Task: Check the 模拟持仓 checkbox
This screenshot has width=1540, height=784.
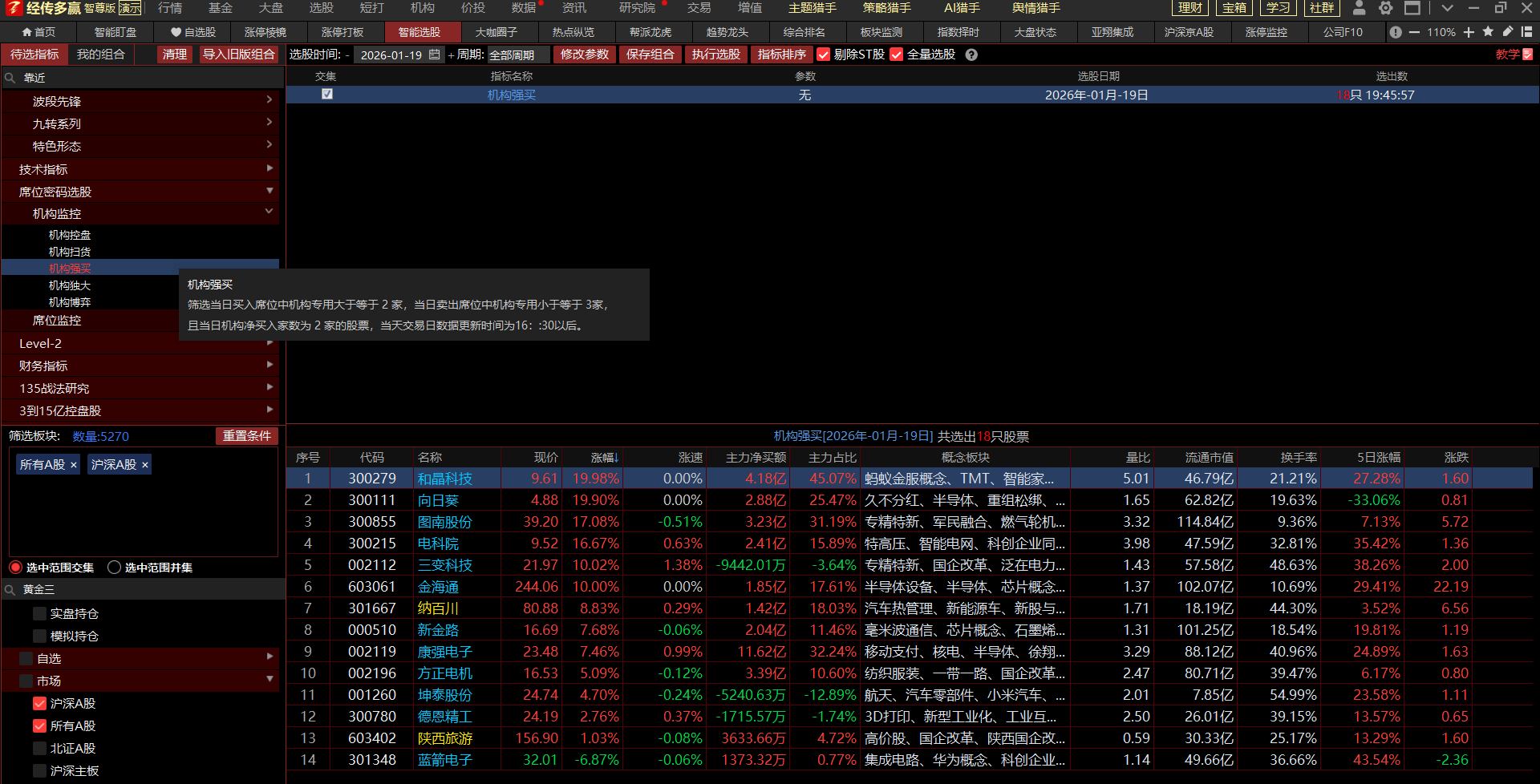Action: 39,636
